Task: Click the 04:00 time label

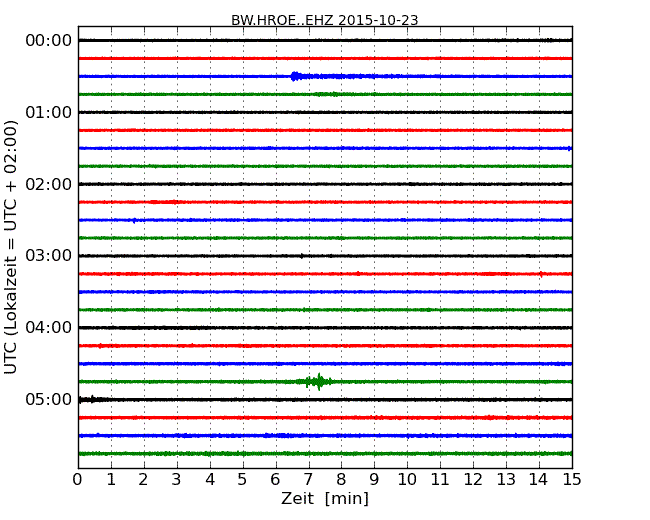Action: tap(49, 328)
